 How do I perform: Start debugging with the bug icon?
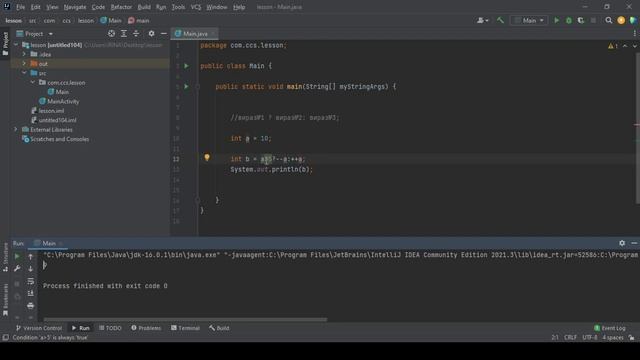pyautogui.click(x=569, y=20)
